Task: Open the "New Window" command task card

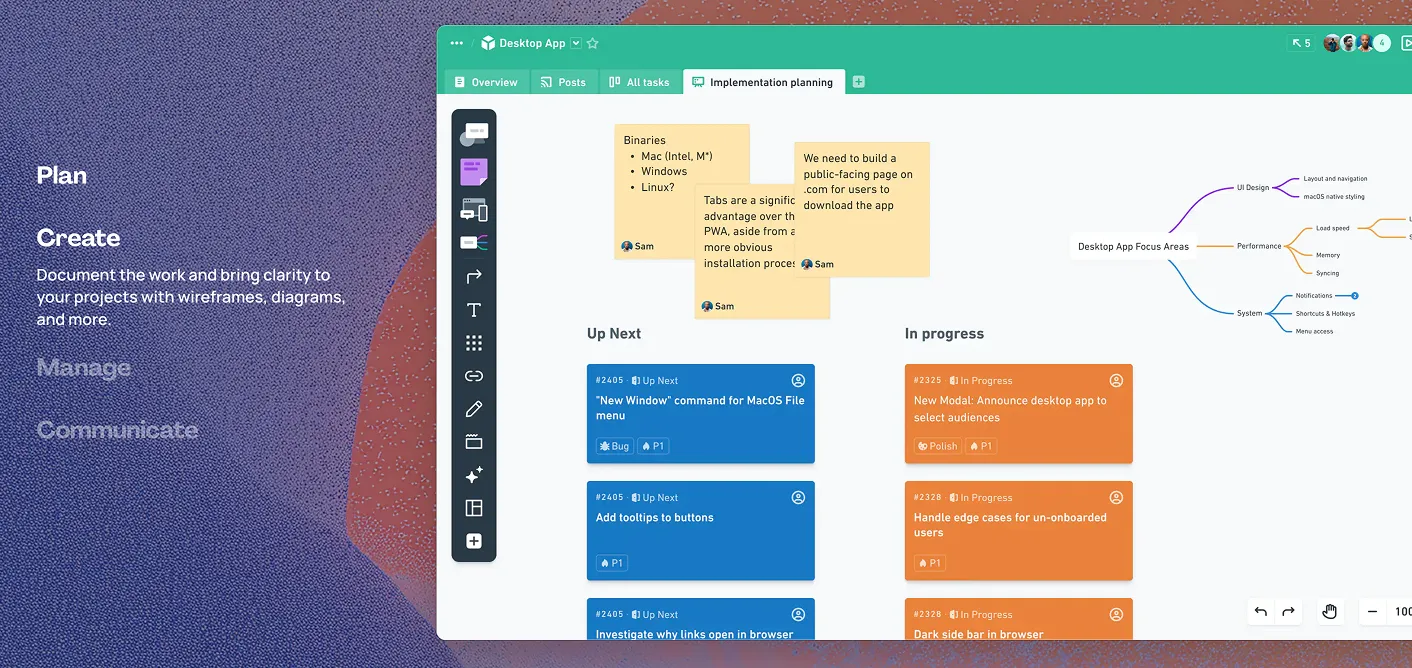Action: [x=701, y=414]
